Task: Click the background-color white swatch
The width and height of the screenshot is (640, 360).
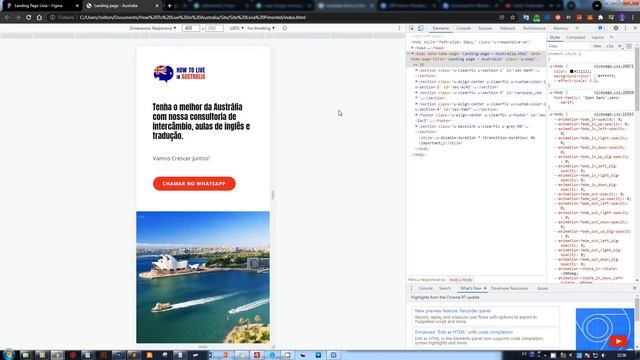Action: coord(596,76)
